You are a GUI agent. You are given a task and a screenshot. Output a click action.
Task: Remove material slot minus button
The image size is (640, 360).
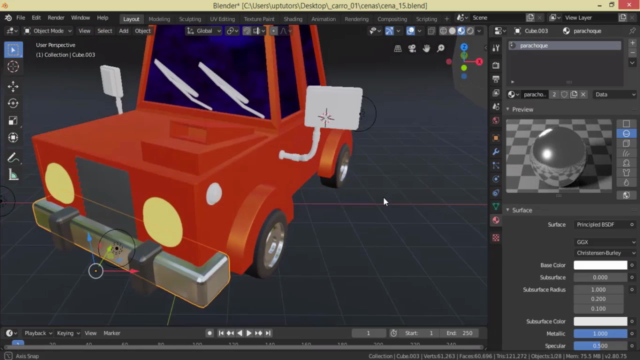click(x=632, y=53)
